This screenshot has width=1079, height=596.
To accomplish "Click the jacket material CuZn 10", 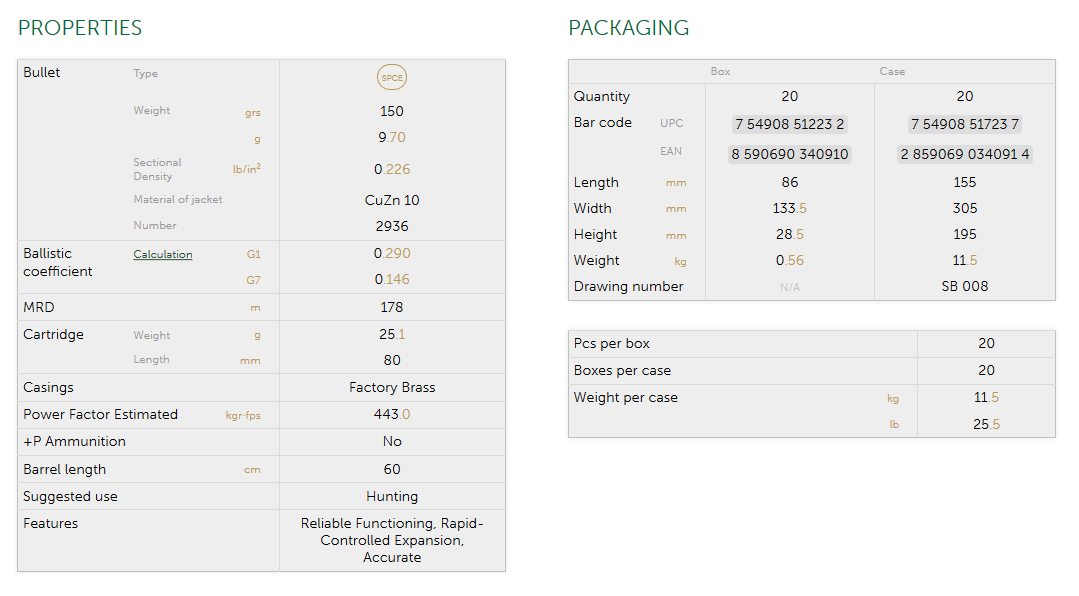I will click(392, 200).
